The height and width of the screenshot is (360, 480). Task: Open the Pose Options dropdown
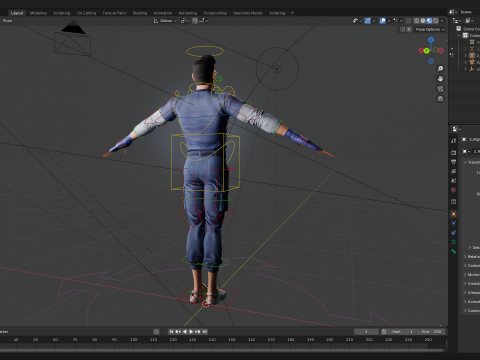point(430,29)
